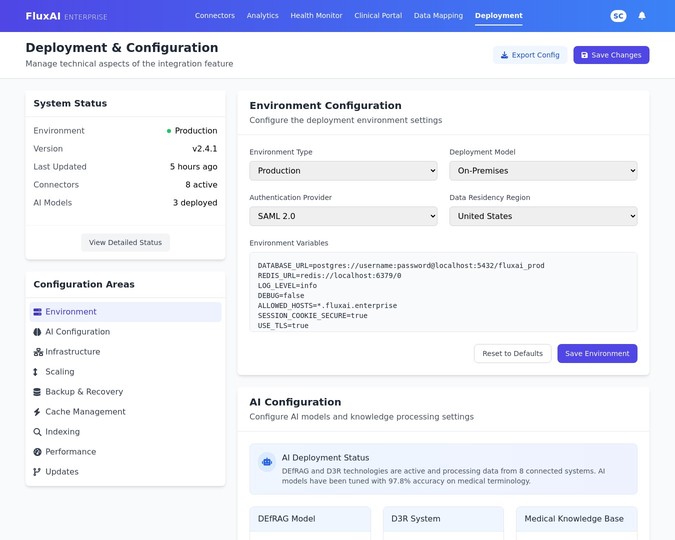The width and height of the screenshot is (675, 540).
Task: Select Performance in Configuration Areas
Action: pos(125,452)
